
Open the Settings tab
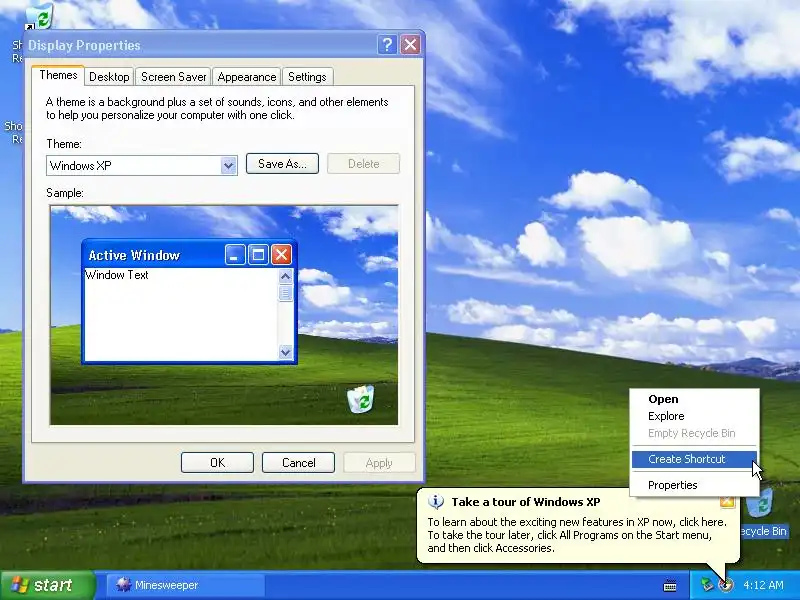tap(307, 77)
